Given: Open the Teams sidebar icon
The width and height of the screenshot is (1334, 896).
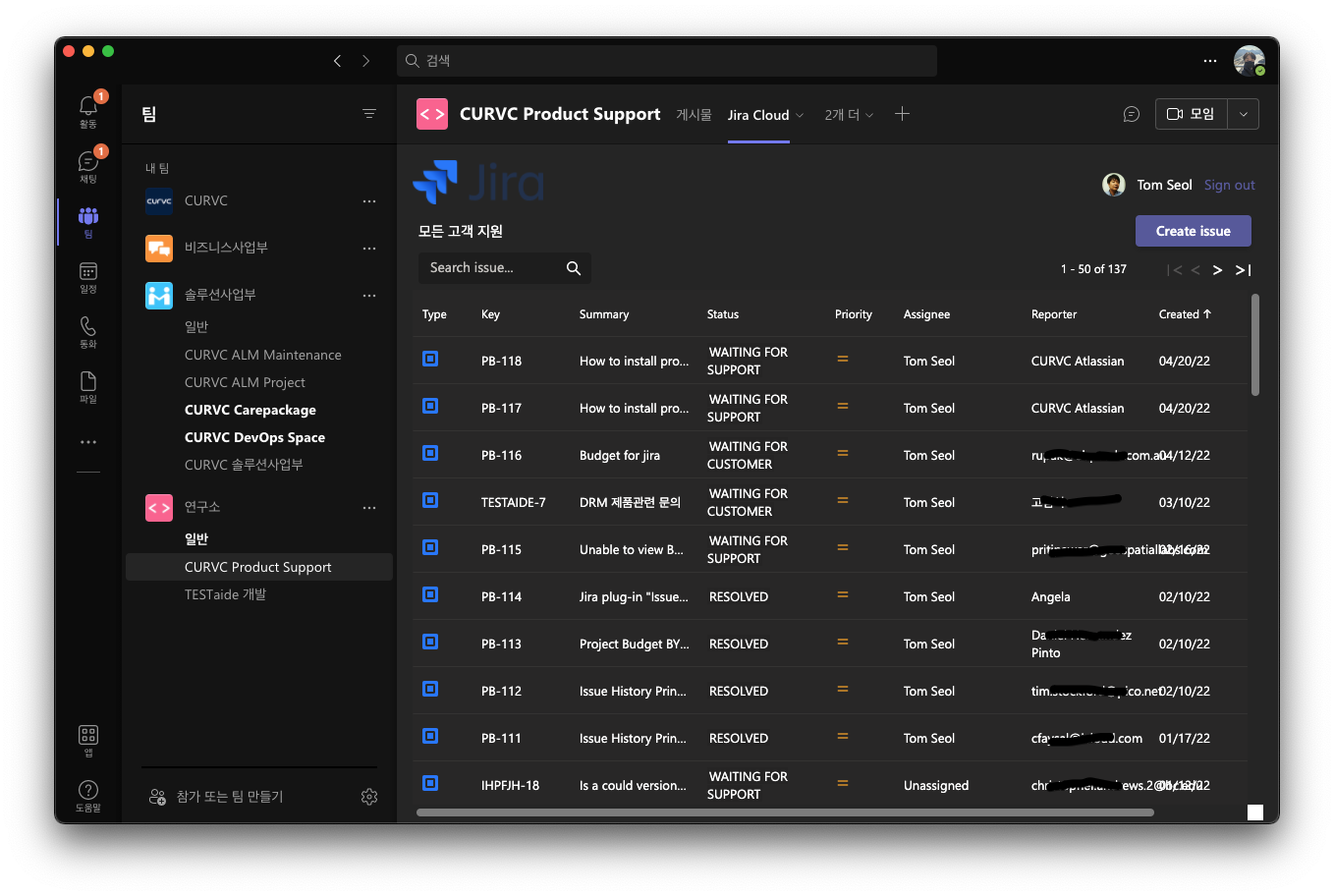Looking at the screenshot, I should (x=88, y=218).
